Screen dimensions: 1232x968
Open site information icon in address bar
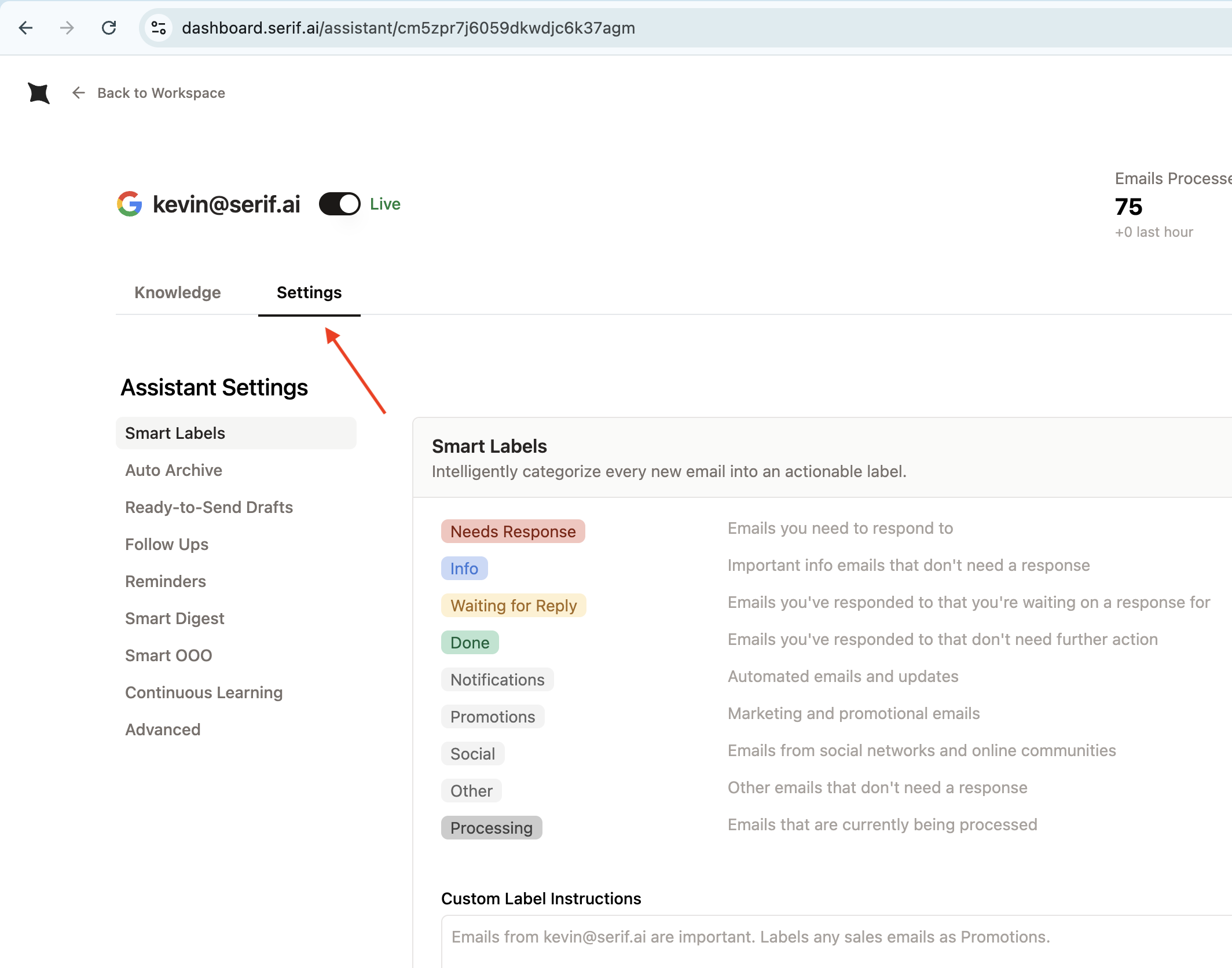tap(159, 28)
